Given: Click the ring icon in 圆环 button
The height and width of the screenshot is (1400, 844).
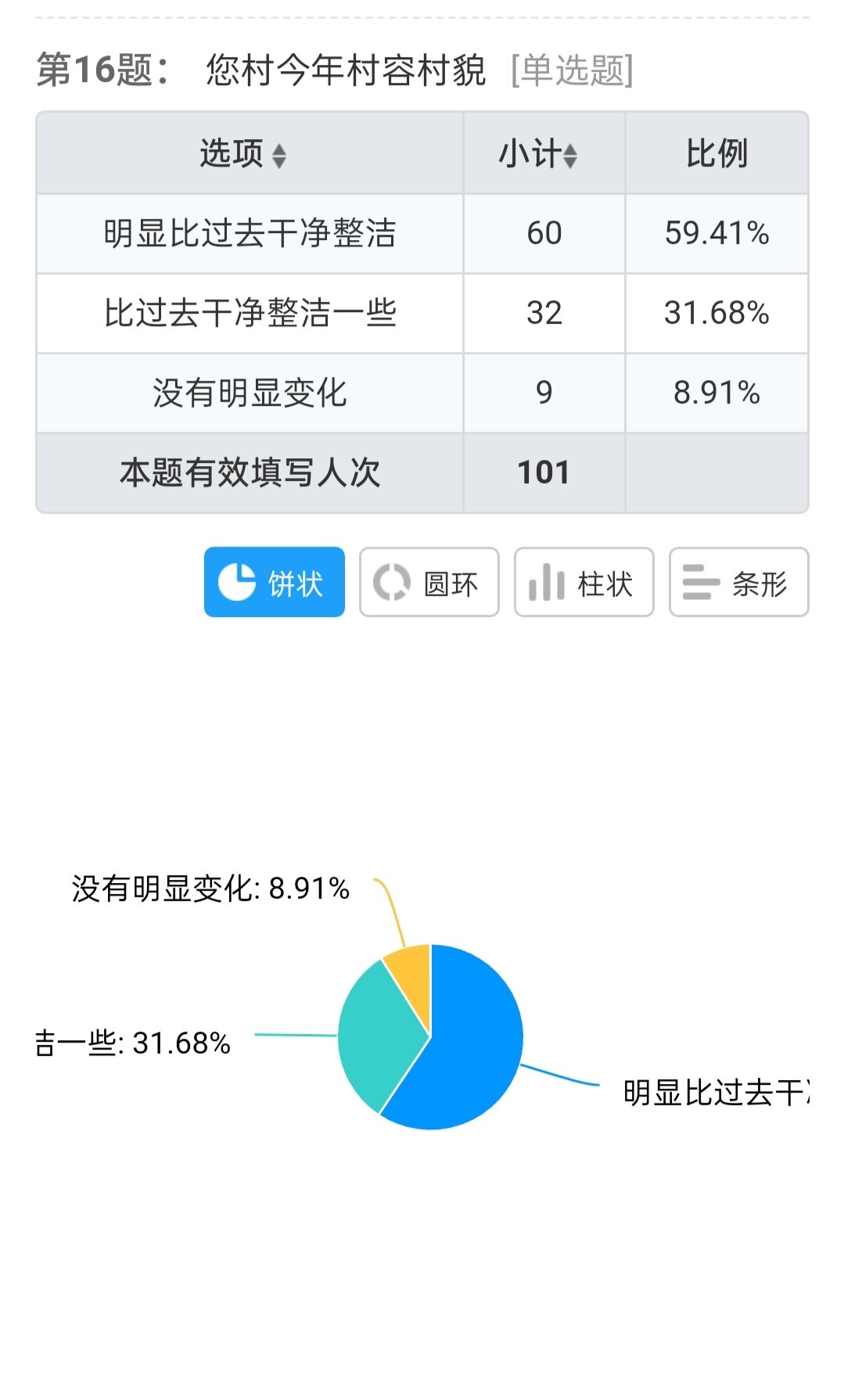Looking at the screenshot, I should [x=391, y=582].
